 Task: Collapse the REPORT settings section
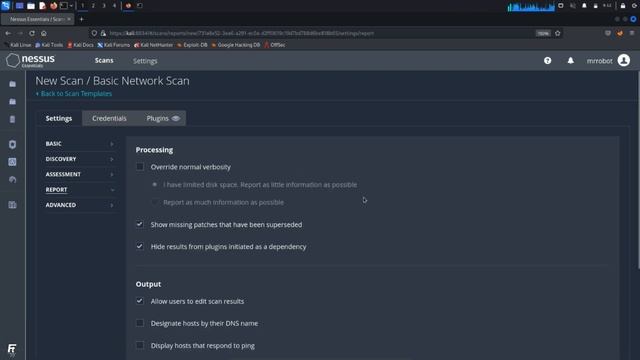tap(79, 190)
